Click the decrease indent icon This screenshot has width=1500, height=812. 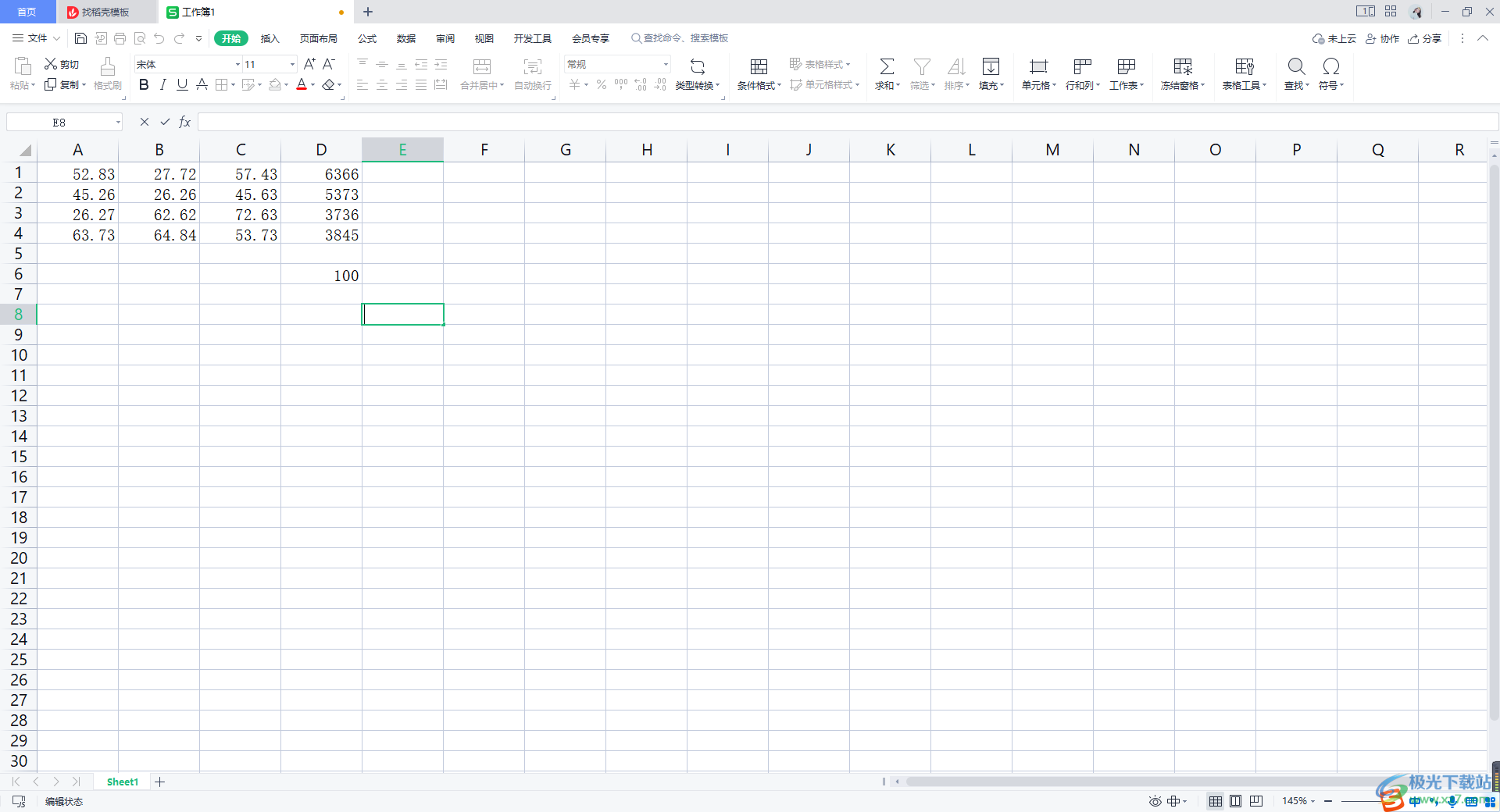click(x=421, y=64)
